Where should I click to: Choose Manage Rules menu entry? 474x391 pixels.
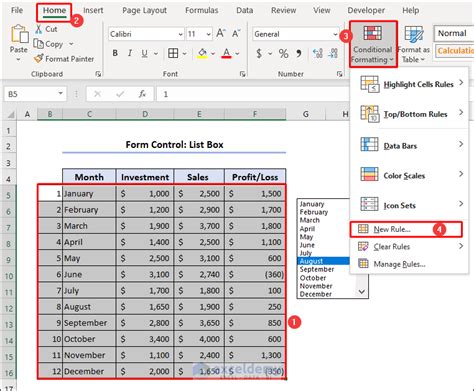pos(409,264)
